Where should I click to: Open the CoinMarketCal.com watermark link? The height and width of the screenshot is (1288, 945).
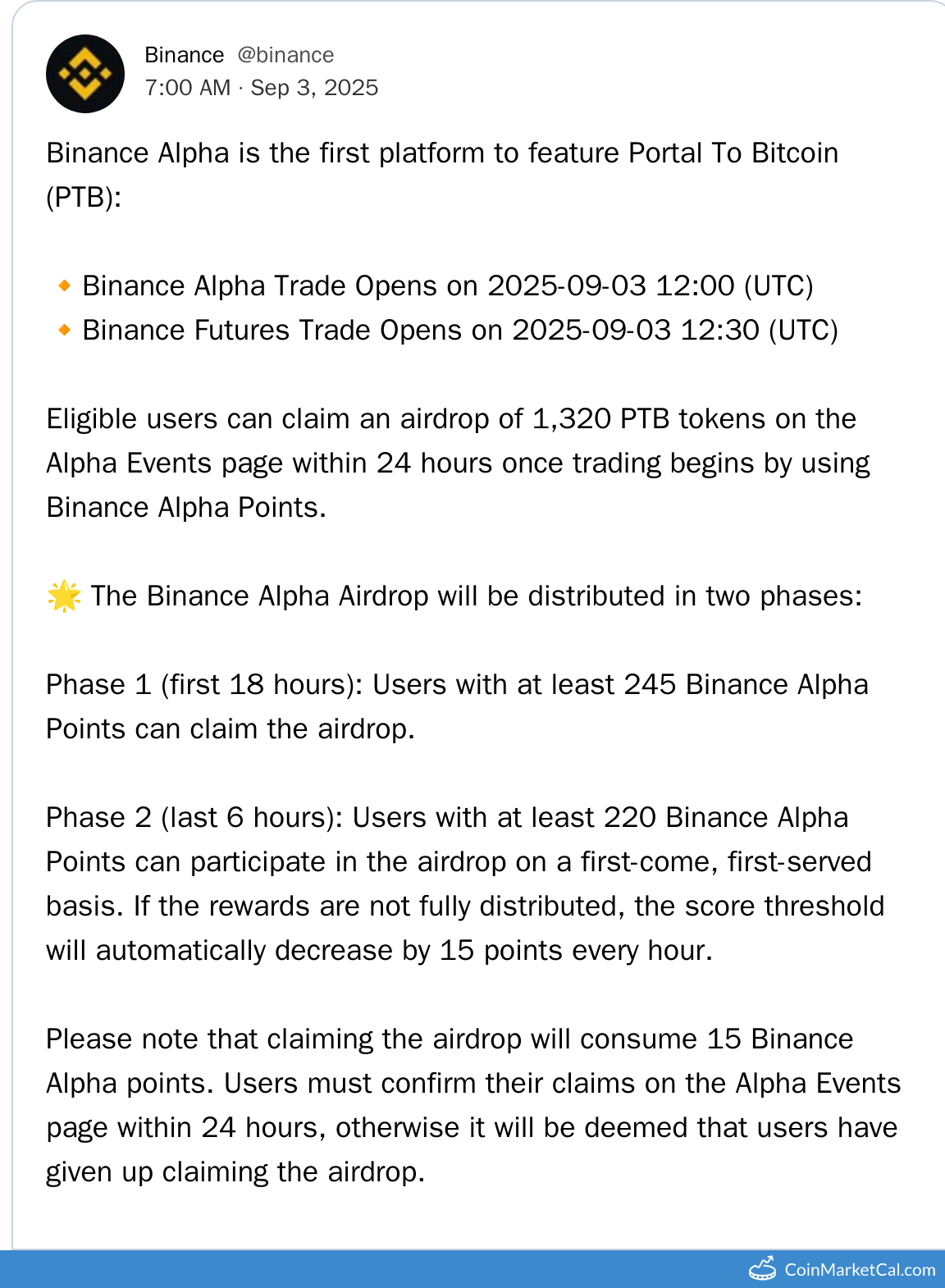coord(859,1270)
